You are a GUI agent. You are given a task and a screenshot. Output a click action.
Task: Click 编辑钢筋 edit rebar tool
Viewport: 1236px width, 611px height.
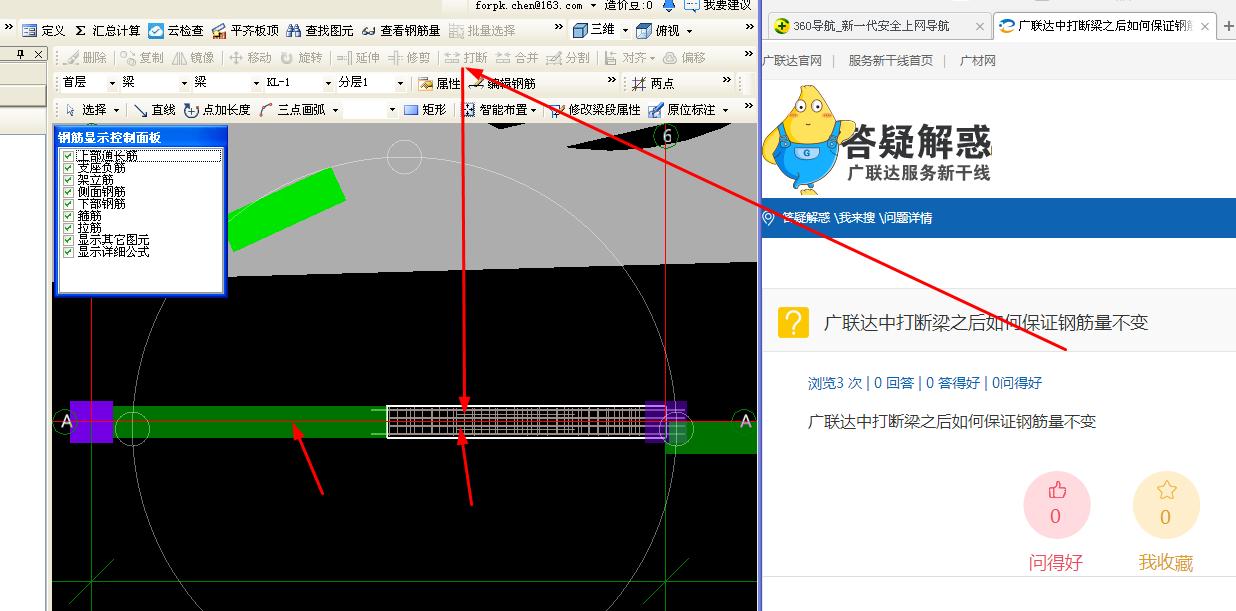pos(502,83)
